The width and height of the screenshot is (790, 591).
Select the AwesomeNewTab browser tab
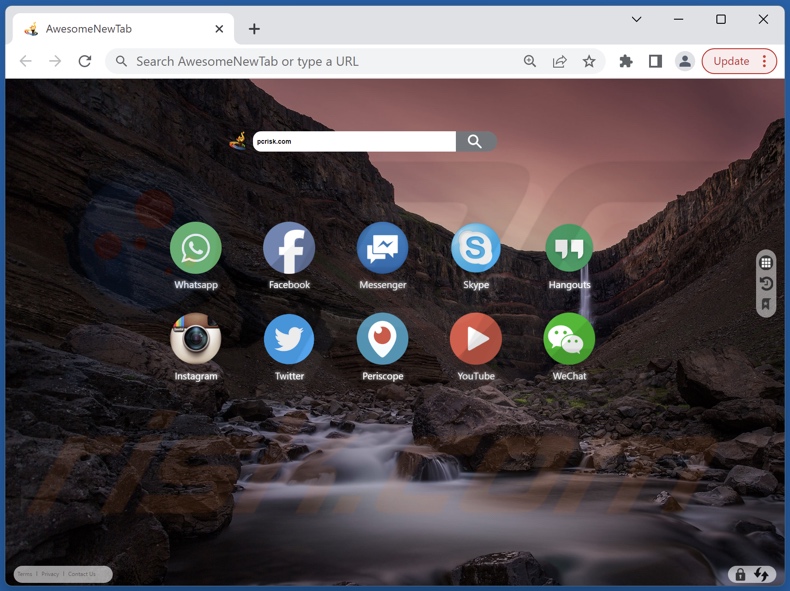tap(122, 29)
